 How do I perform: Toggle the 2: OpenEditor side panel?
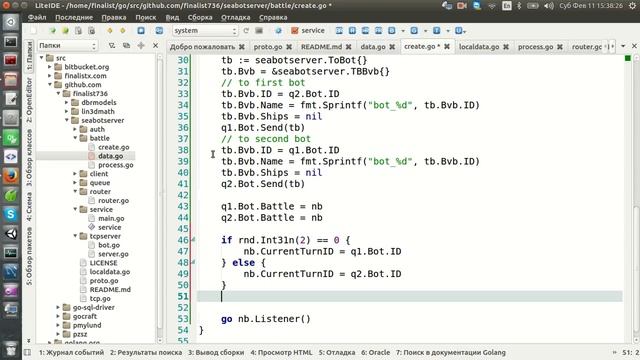29,100
